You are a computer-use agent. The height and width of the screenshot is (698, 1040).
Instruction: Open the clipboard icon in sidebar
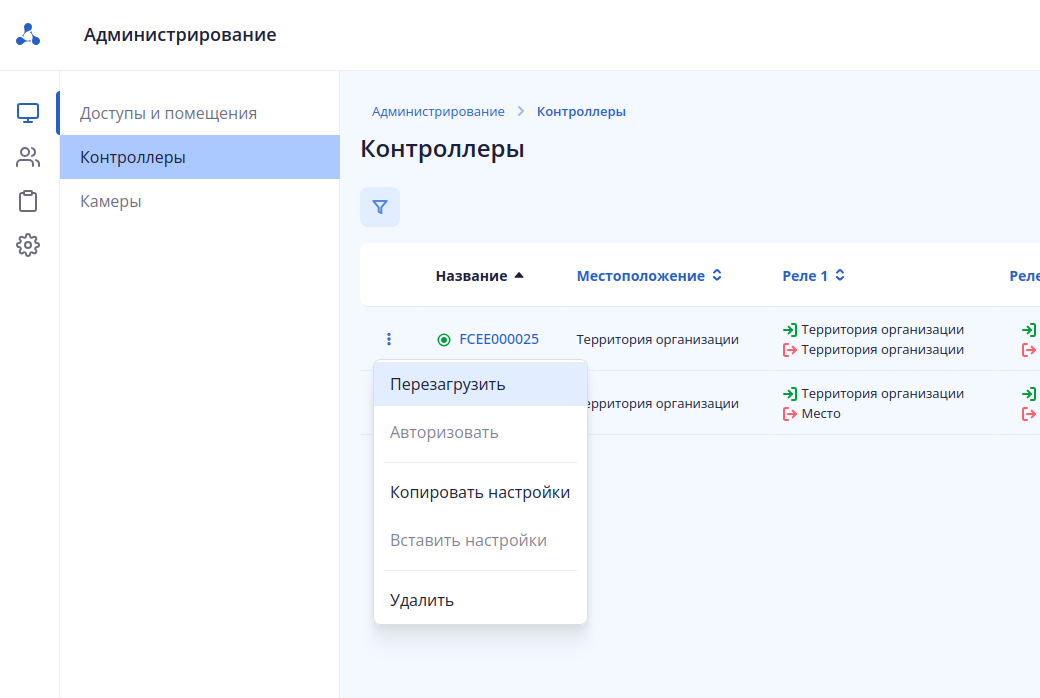[28, 201]
